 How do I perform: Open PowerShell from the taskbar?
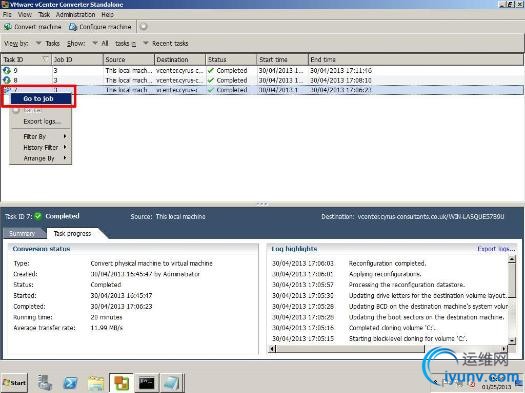pyautogui.click(x=70, y=383)
